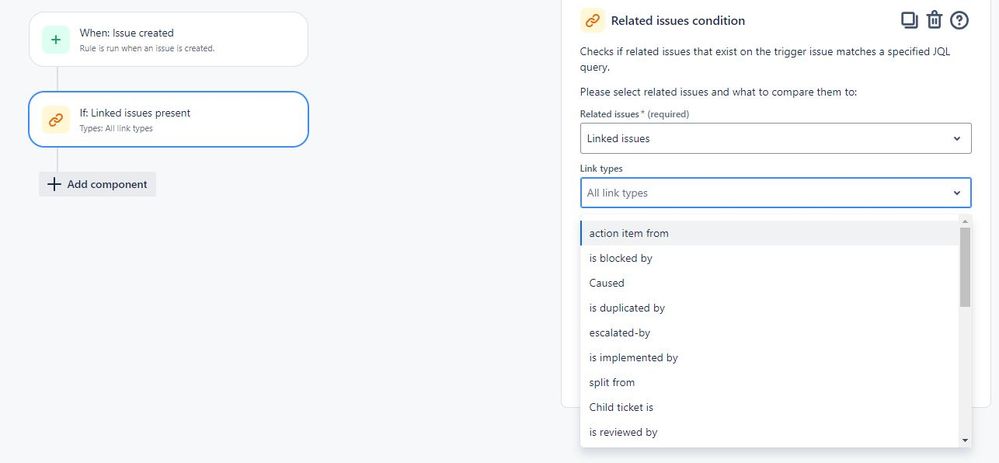Pick "is duplicated by" from the list
Screen dimensions: 999x463
(x=770, y=308)
